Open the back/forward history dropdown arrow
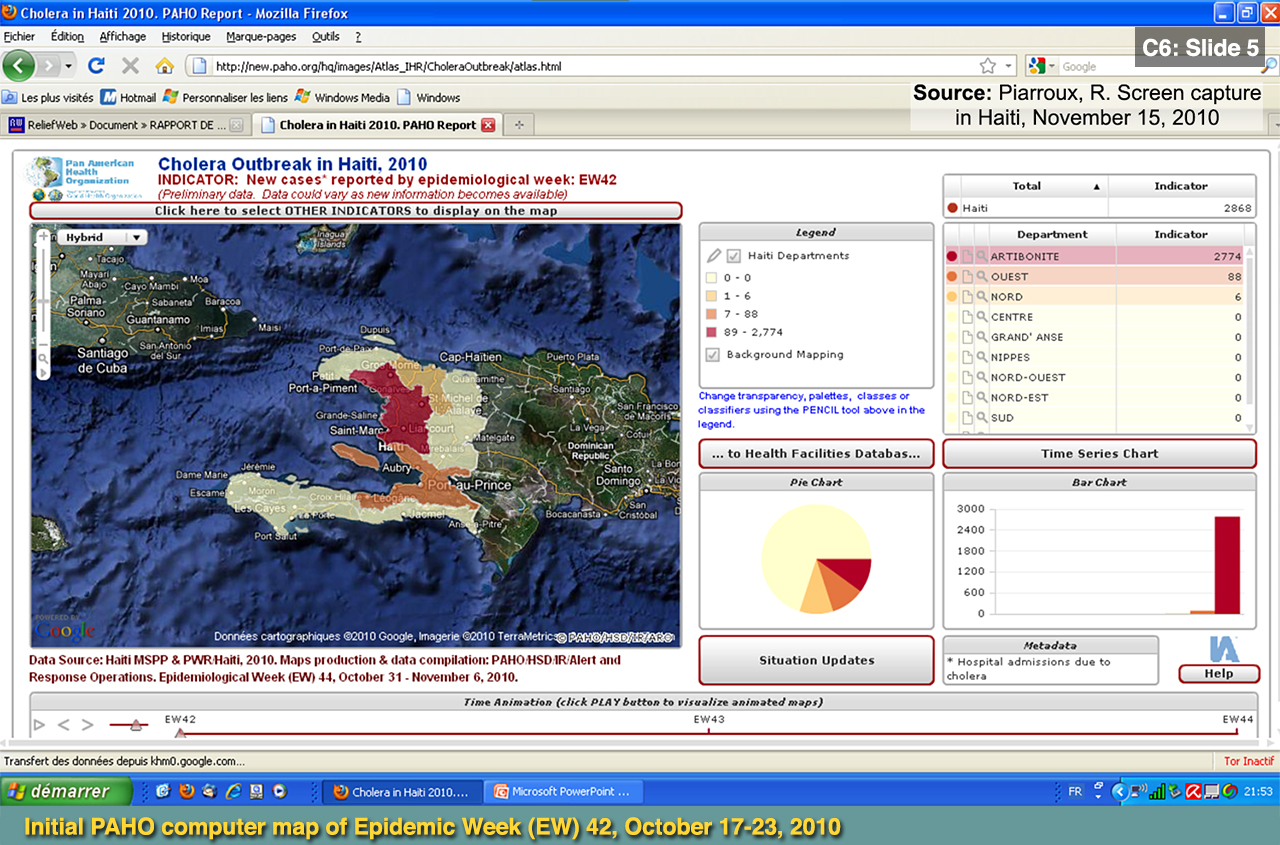The image size is (1280, 845). click(69, 66)
